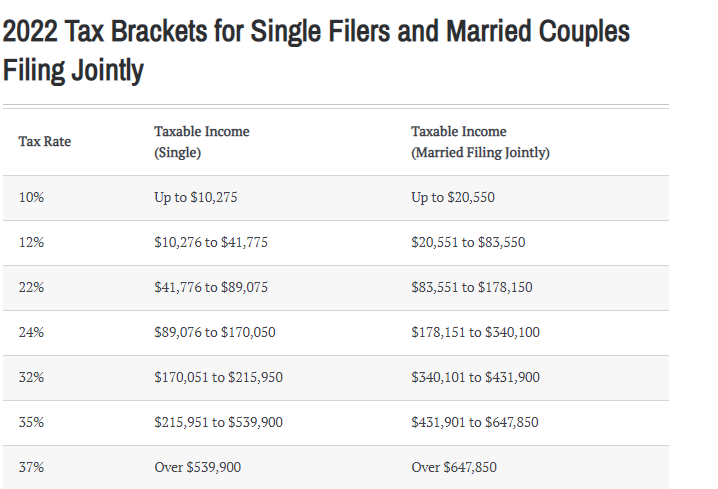Click the $41,776 to $89,075 cell
The image size is (718, 489).
click(x=211, y=287)
